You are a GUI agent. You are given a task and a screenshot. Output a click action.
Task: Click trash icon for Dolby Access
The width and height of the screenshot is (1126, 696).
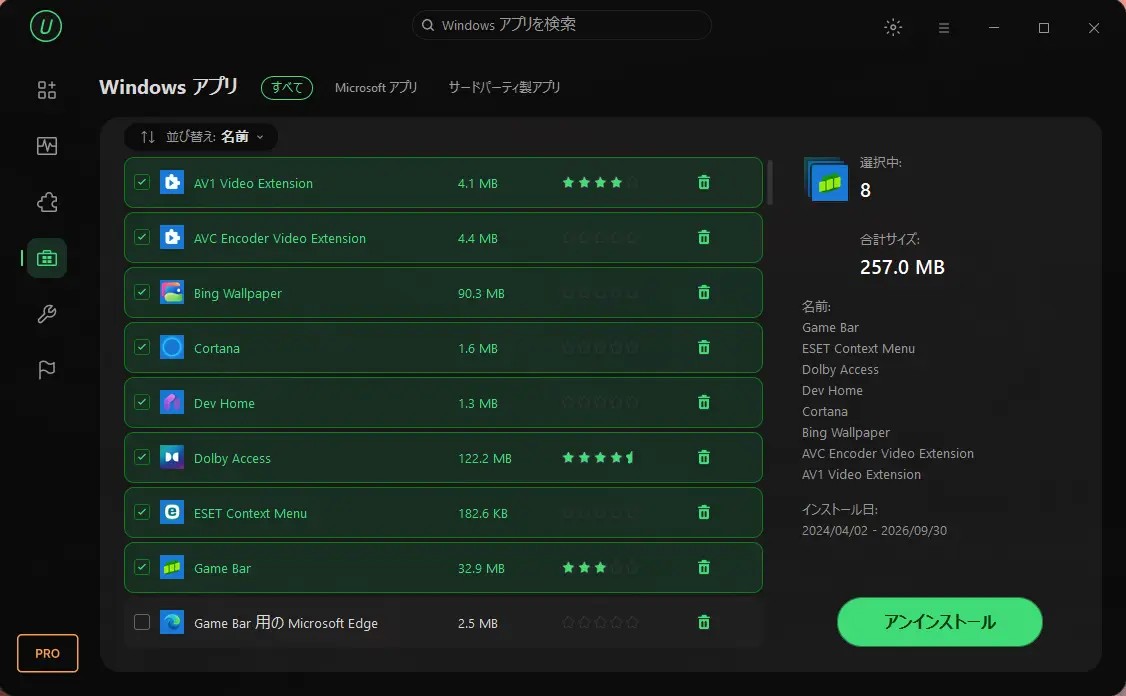click(704, 457)
